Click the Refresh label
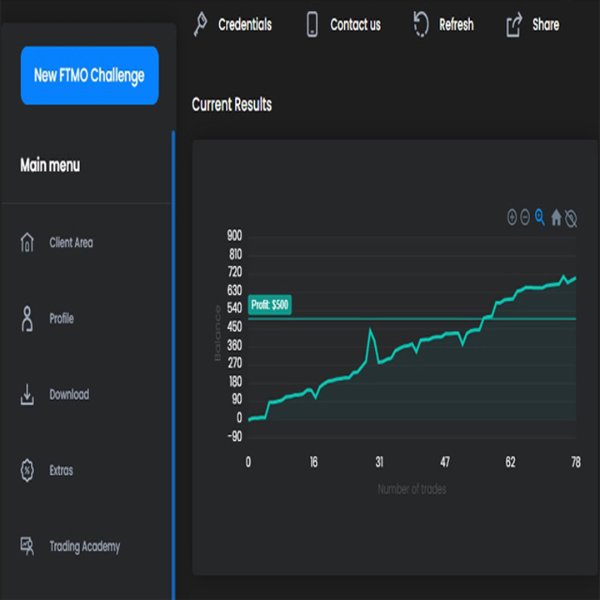The image size is (600, 600). pyautogui.click(x=456, y=24)
